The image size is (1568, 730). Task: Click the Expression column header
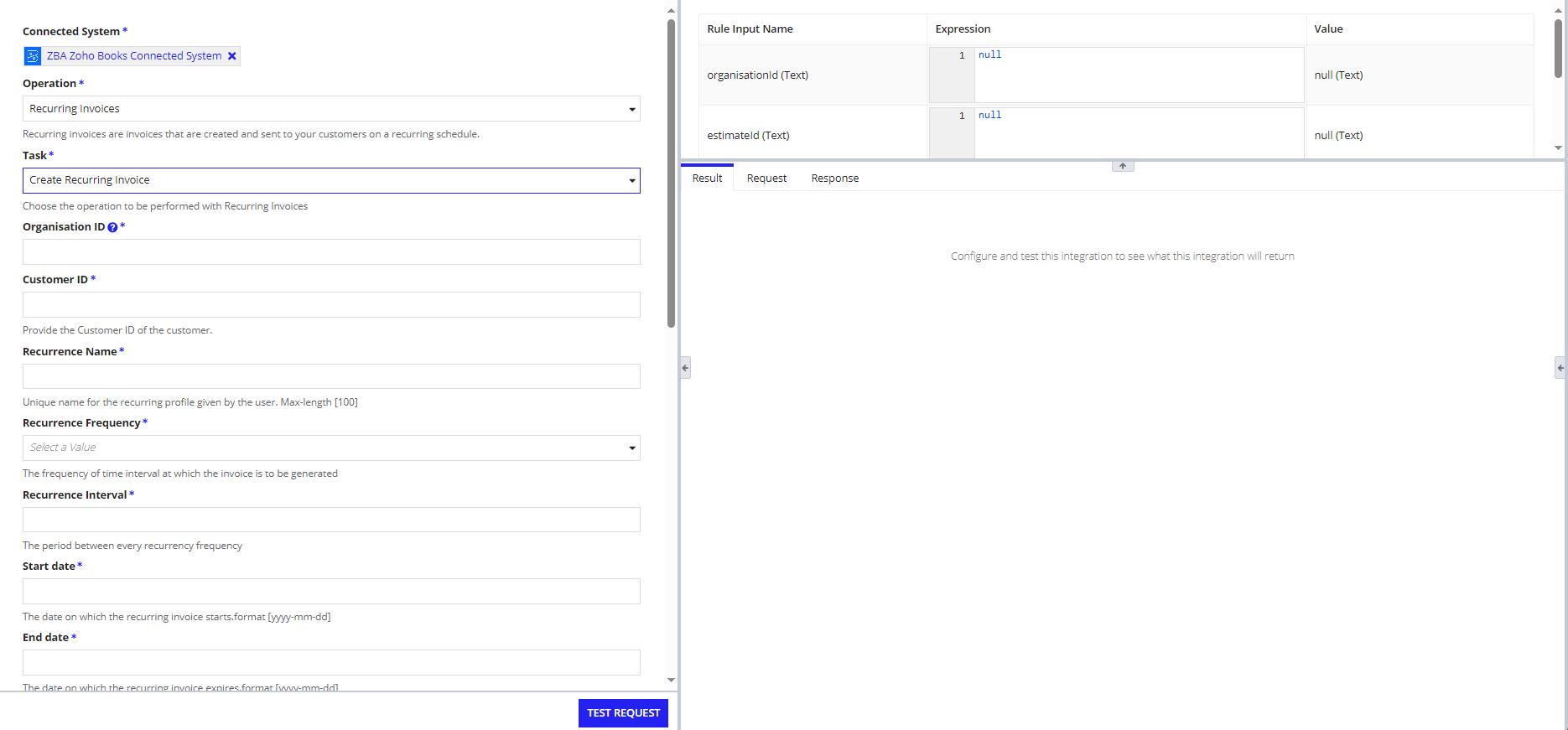point(963,28)
